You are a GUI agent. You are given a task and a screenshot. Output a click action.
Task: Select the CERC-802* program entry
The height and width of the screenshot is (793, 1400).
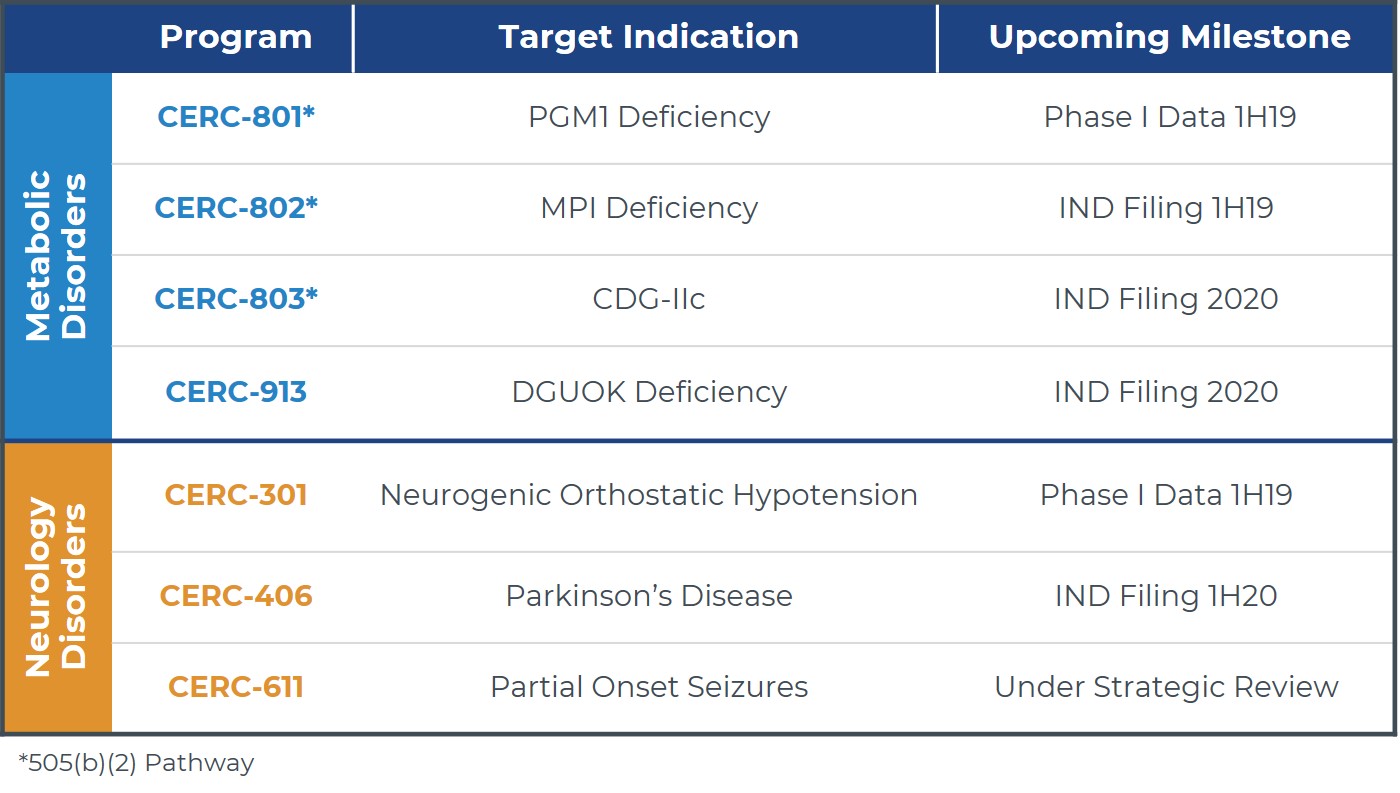click(236, 208)
